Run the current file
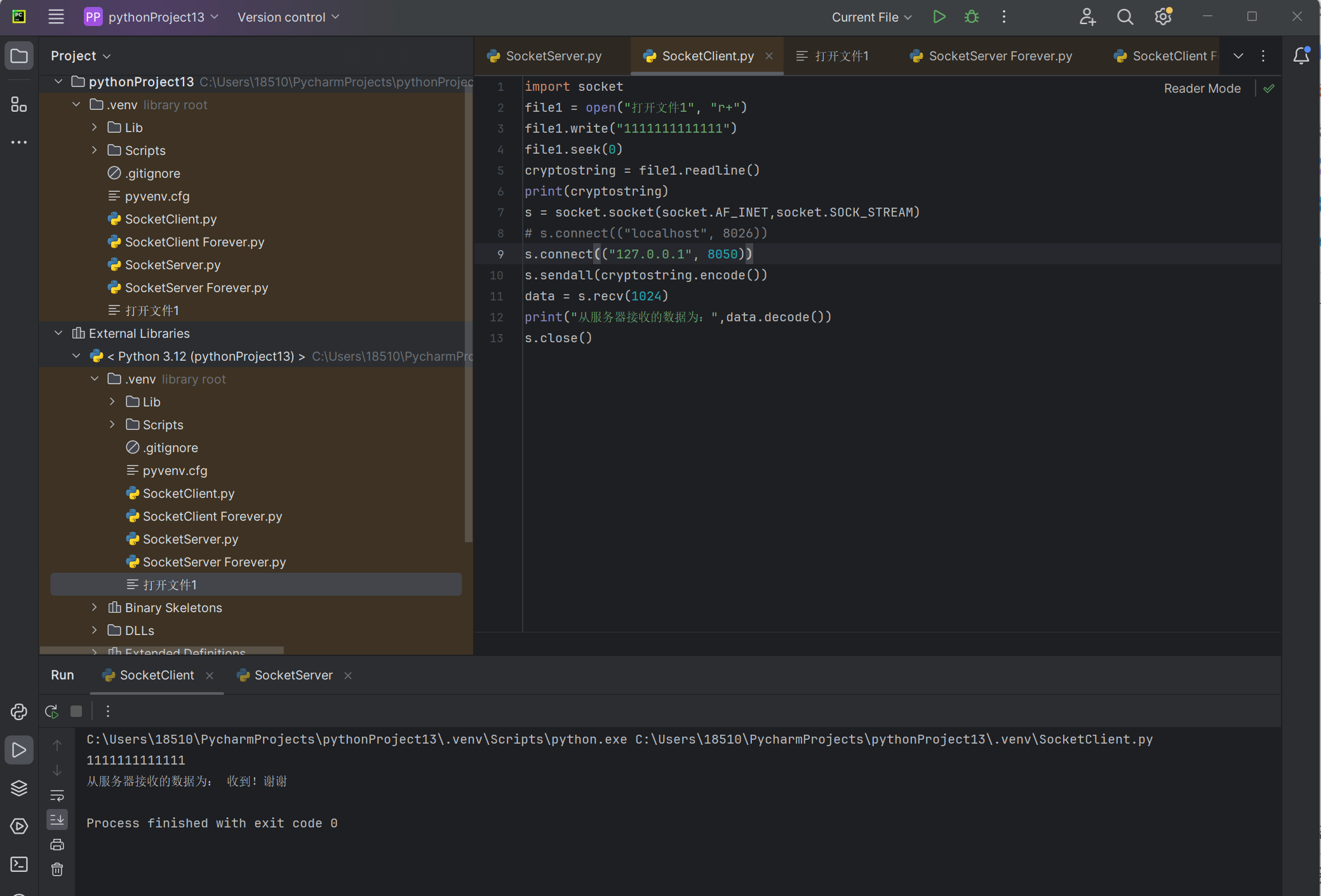This screenshot has height=896, width=1321. [x=939, y=17]
